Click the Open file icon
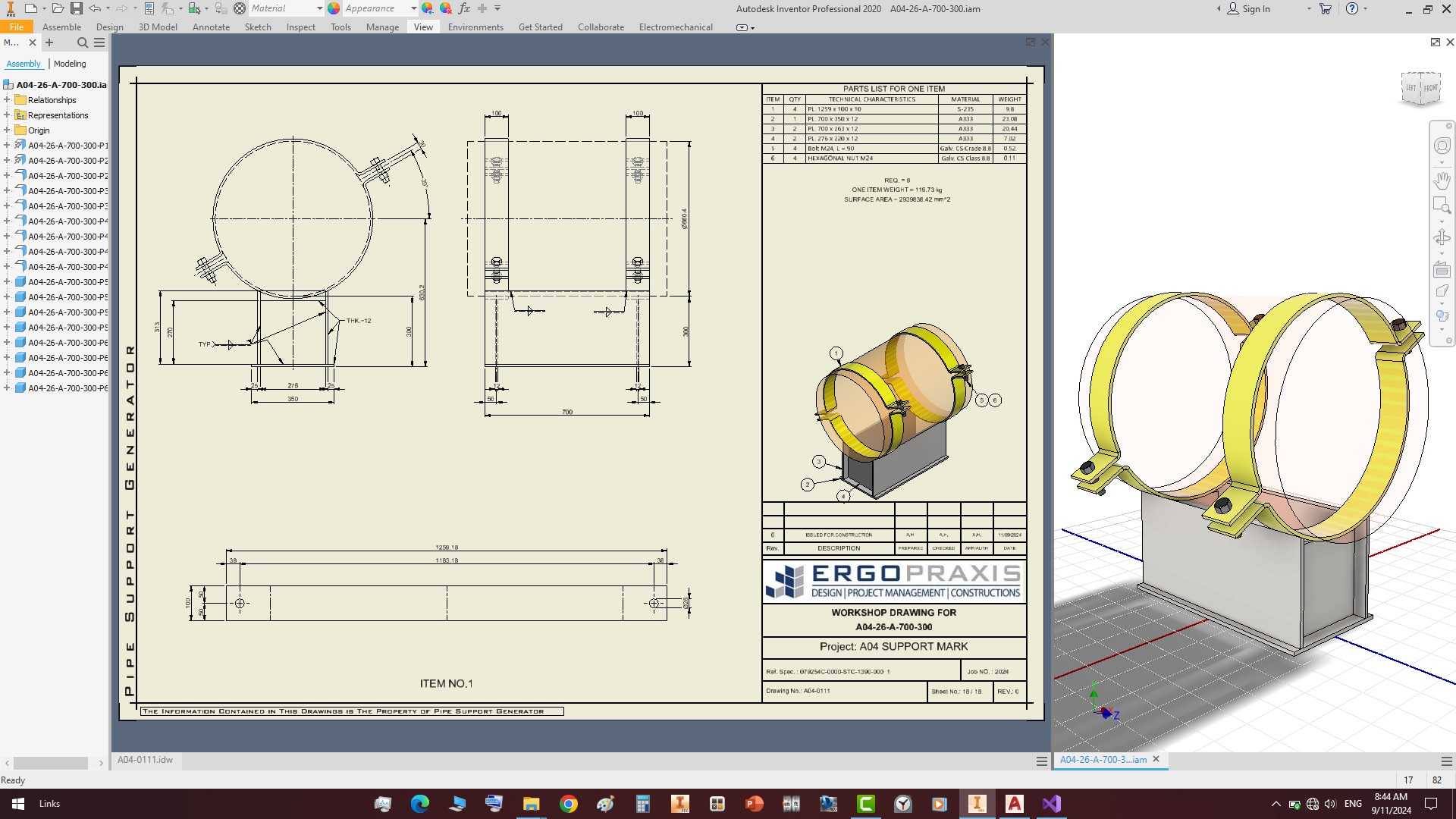The image size is (1456, 819). [x=58, y=8]
